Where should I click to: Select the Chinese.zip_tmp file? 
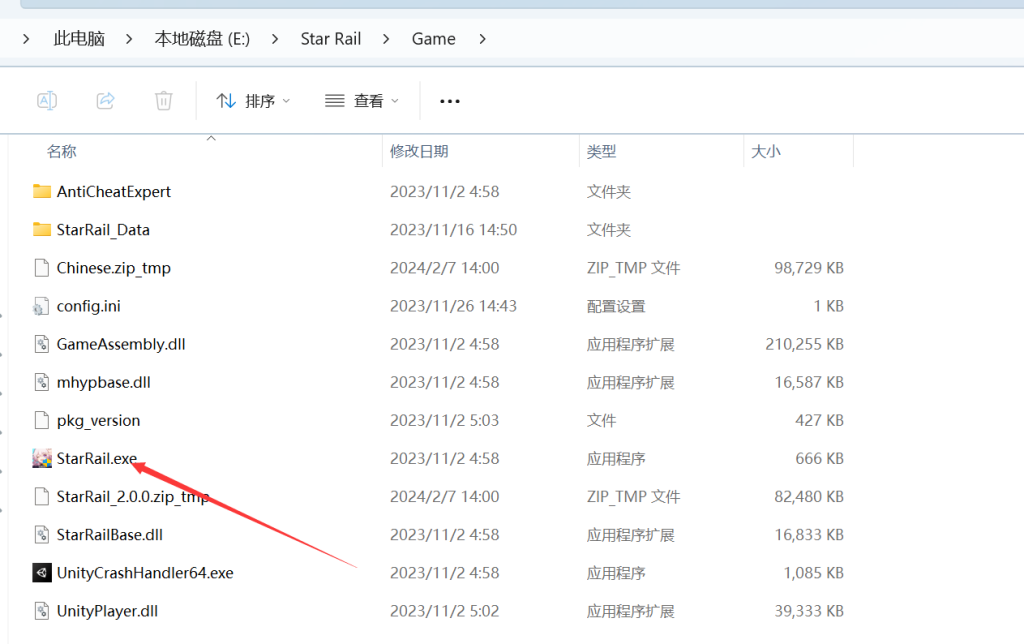[x=111, y=267]
